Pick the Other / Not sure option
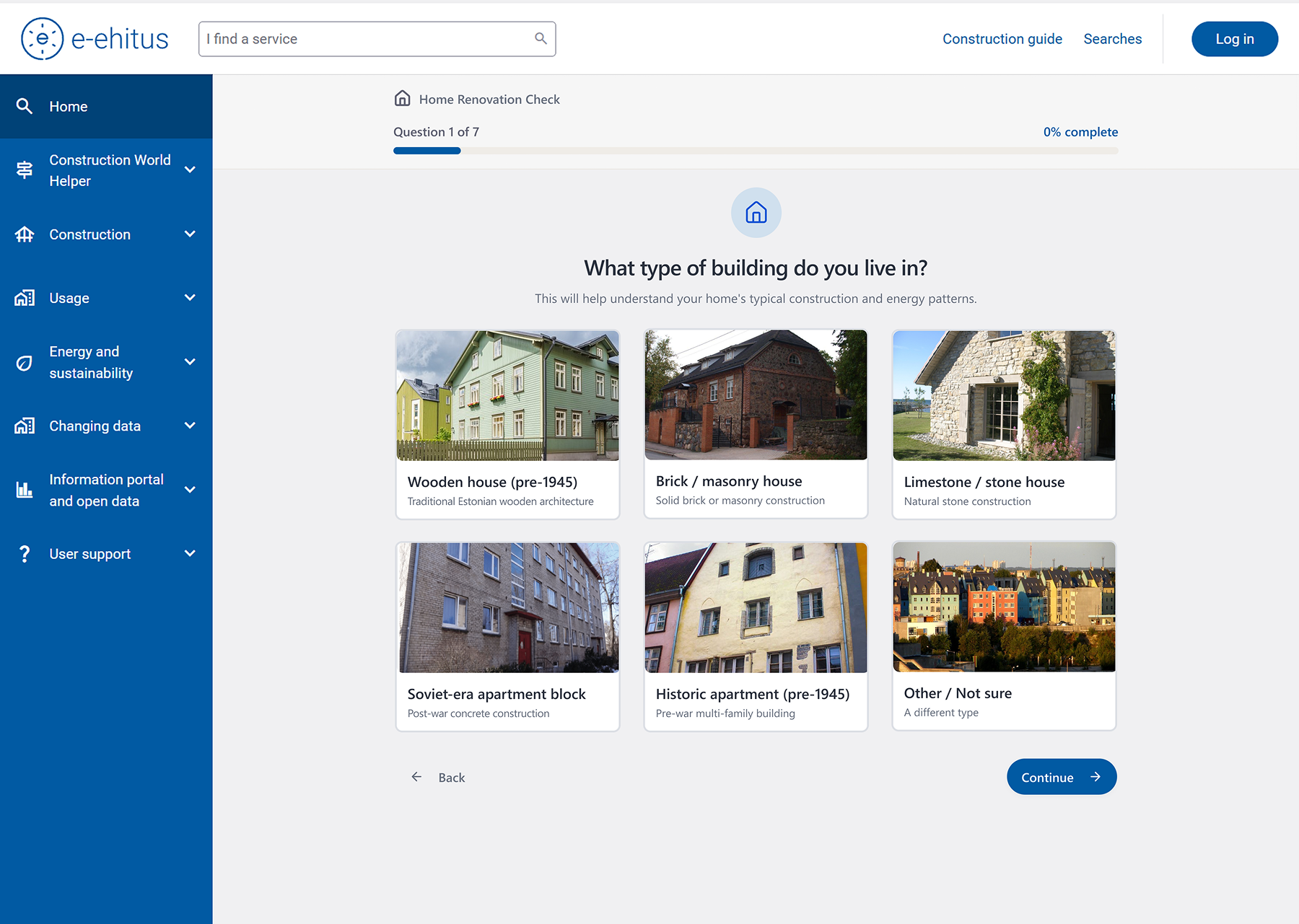This screenshot has height=924, width=1299. click(x=1003, y=635)
